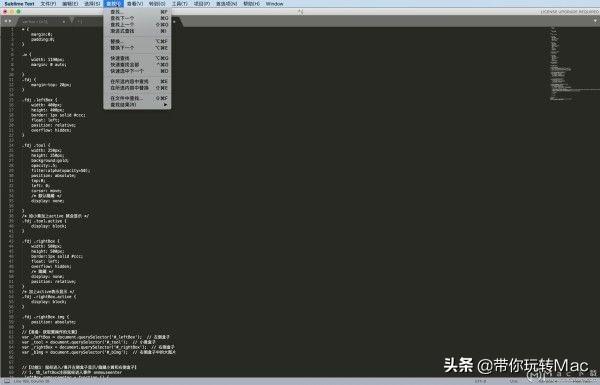Open the tab list dropdown arrow at tab bar right
Viewport: 600px width, 385px height.
coord(596,21)
